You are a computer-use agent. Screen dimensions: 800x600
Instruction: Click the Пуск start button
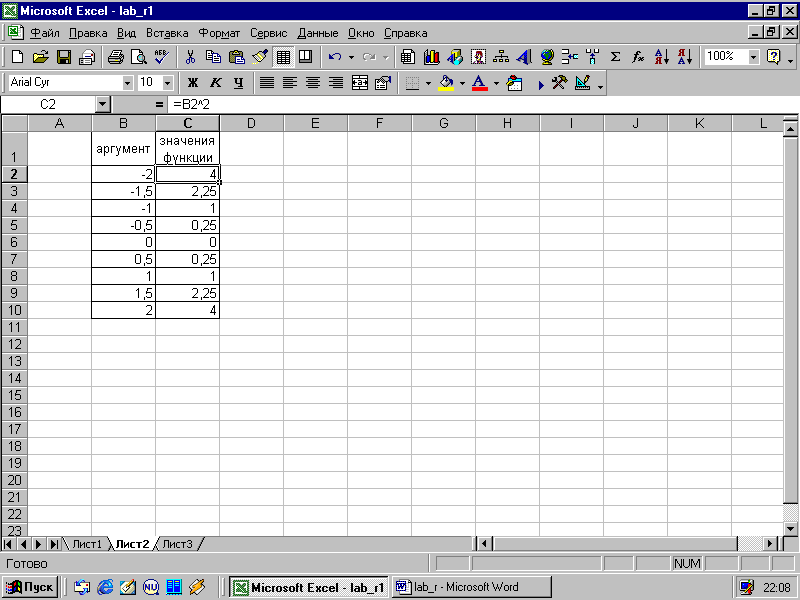(30, 587)
